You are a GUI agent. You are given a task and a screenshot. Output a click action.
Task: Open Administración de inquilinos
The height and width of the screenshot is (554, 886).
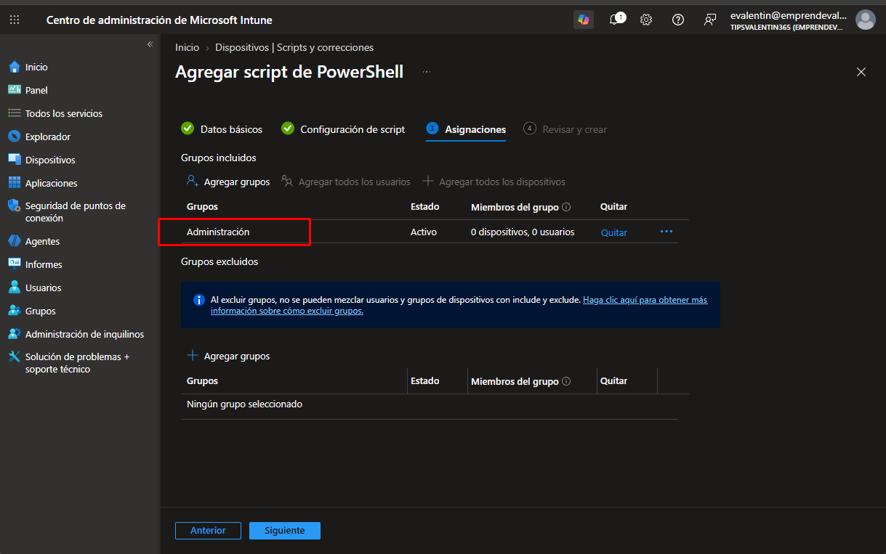click(84, 334)
